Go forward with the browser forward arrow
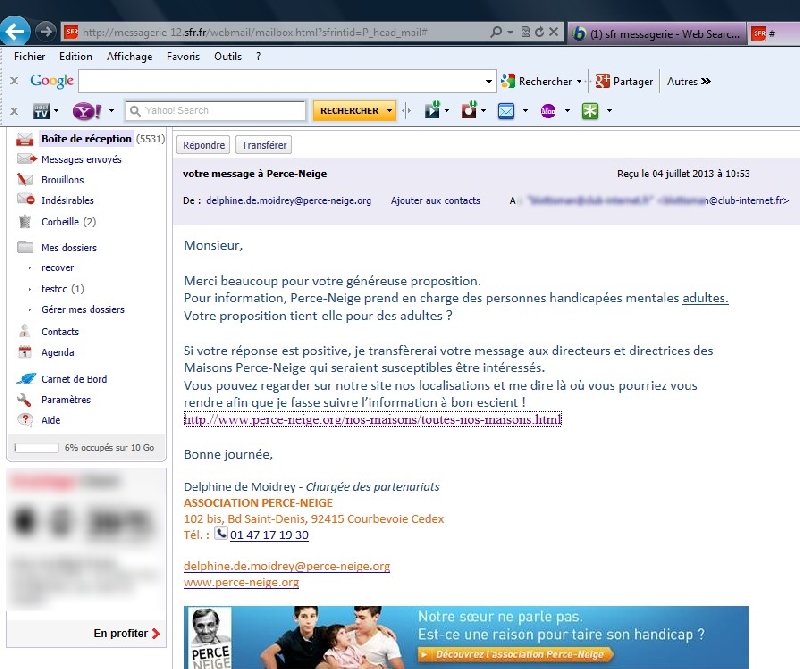The image size is (800, 669). point(46,32)
